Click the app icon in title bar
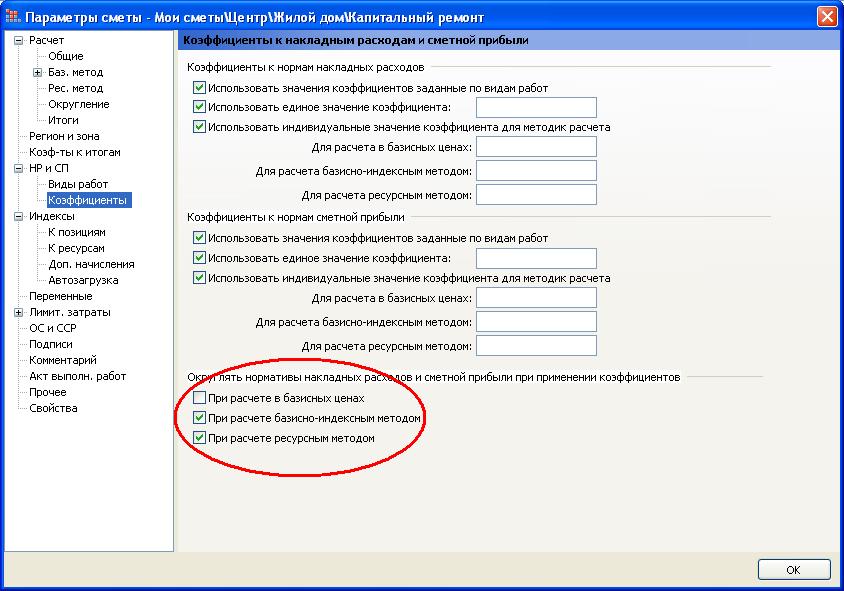Image resolution: width=844 pixels, height=591 pixels. [13, 16]
